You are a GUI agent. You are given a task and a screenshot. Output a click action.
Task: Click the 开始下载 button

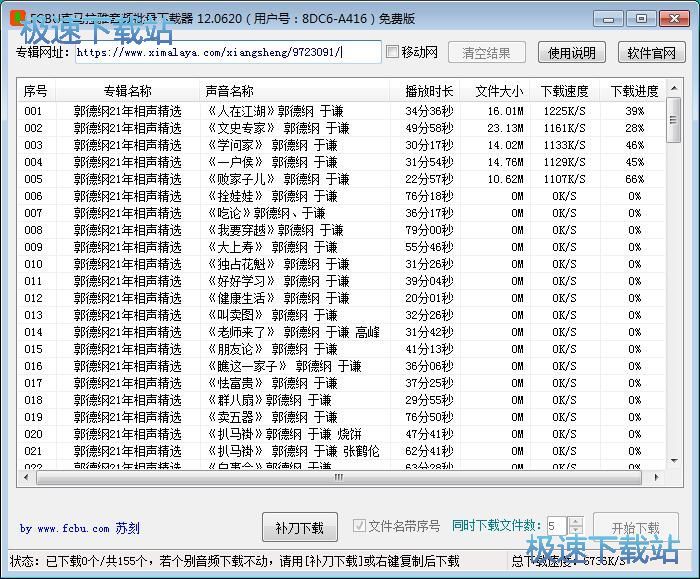tap(635, 527)
